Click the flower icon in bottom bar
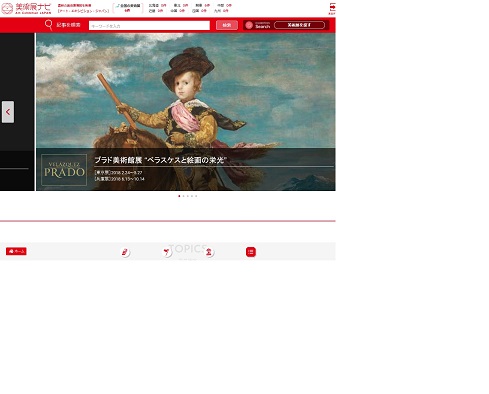489x394 pixels. pos(167,252)
